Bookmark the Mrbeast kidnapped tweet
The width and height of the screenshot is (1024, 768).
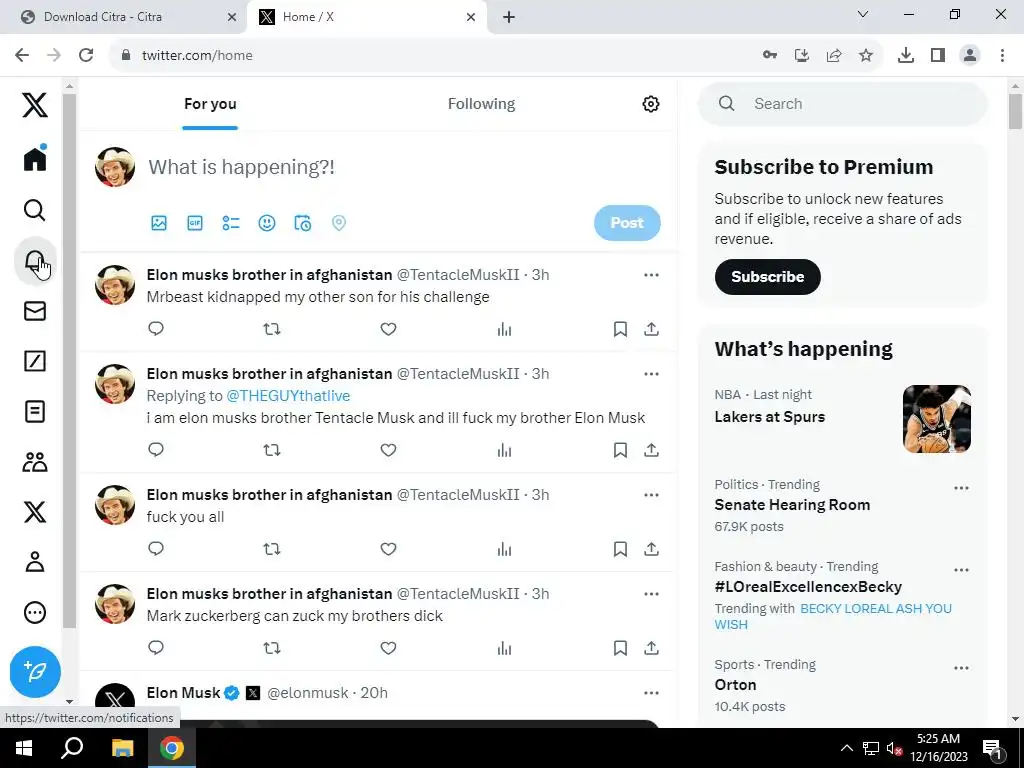tap(620, 329)
